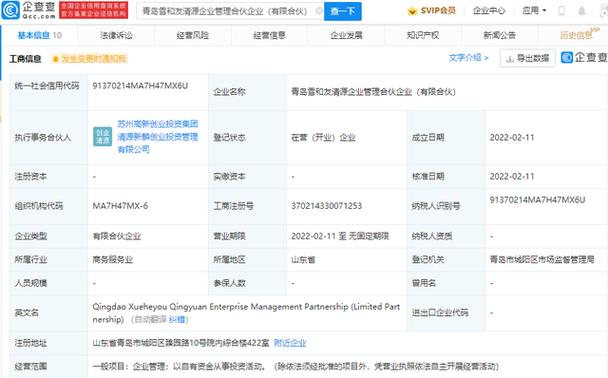
Task: Click the orange alert icon before 发生变更时通知我
Action: 55,59
